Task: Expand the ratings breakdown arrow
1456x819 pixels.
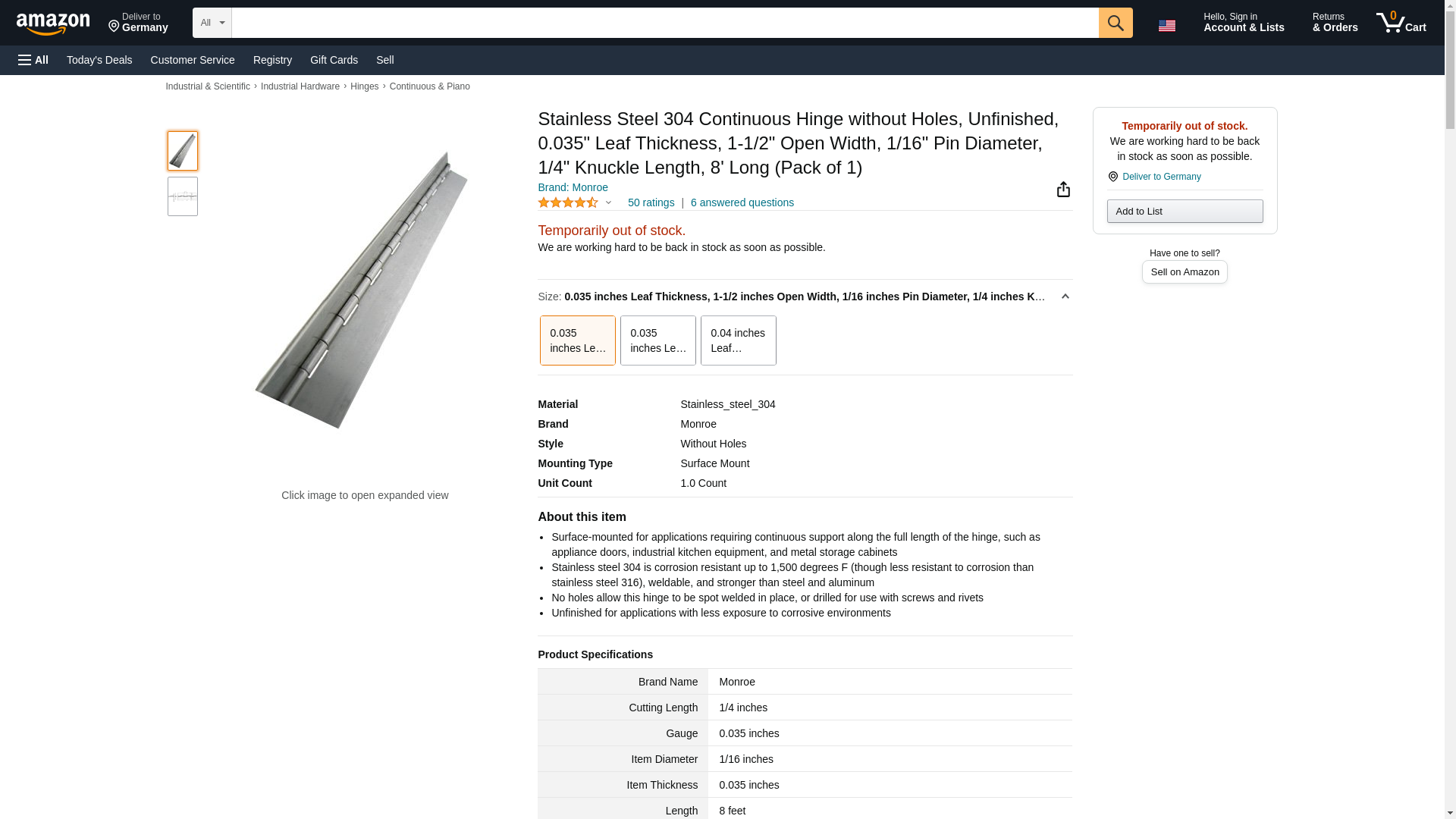Action: (608, 202)
